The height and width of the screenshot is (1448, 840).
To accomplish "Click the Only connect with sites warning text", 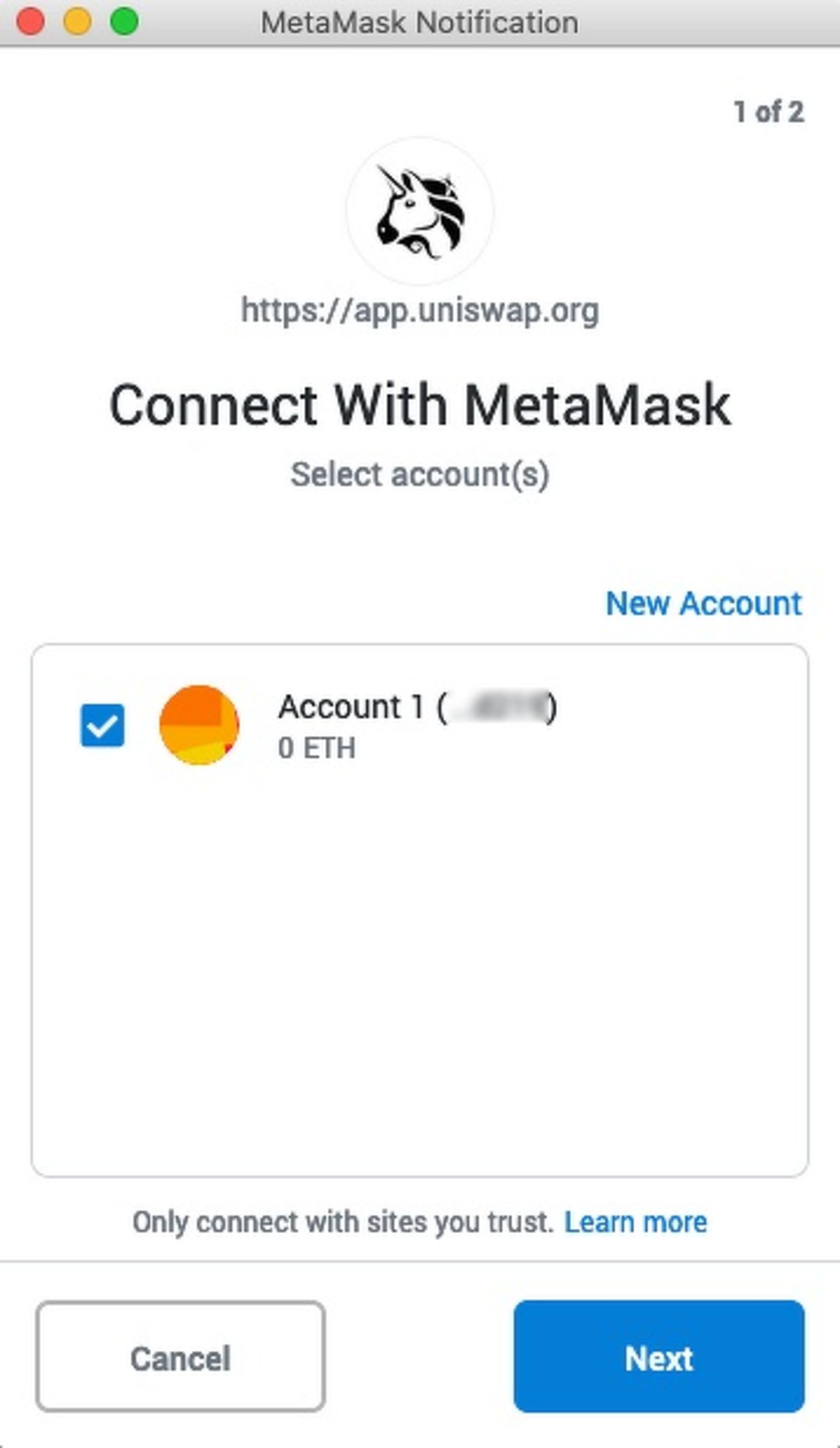I will (x=343, y=1222).
